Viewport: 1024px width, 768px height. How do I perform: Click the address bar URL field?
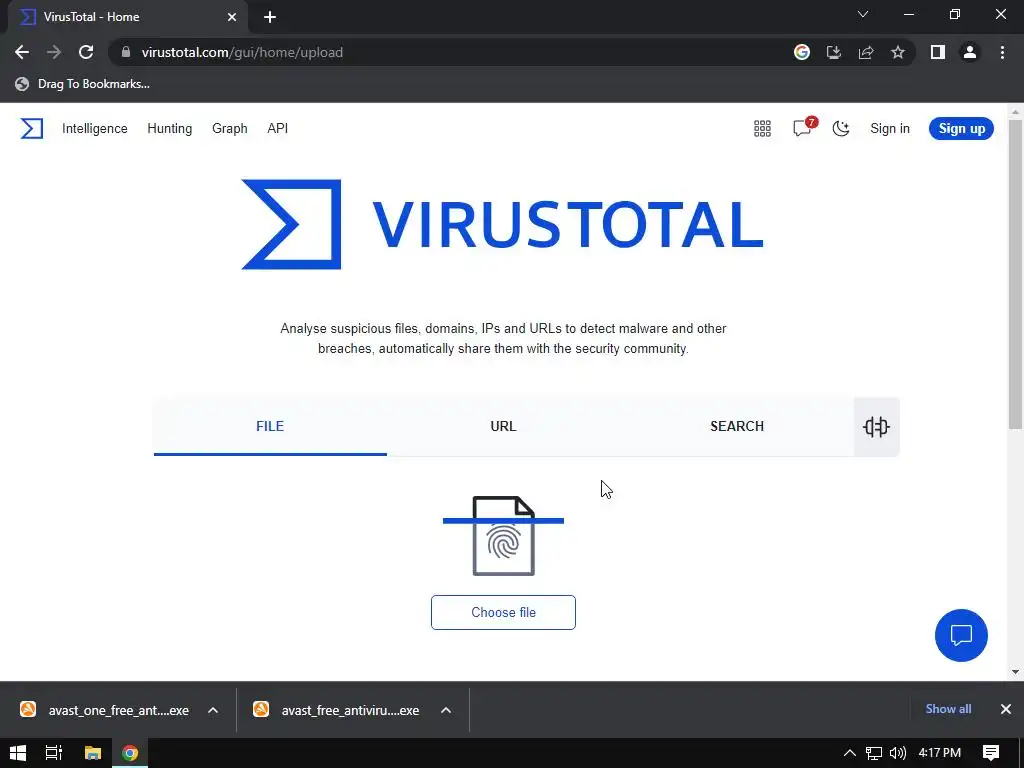[x=451, y=52]
